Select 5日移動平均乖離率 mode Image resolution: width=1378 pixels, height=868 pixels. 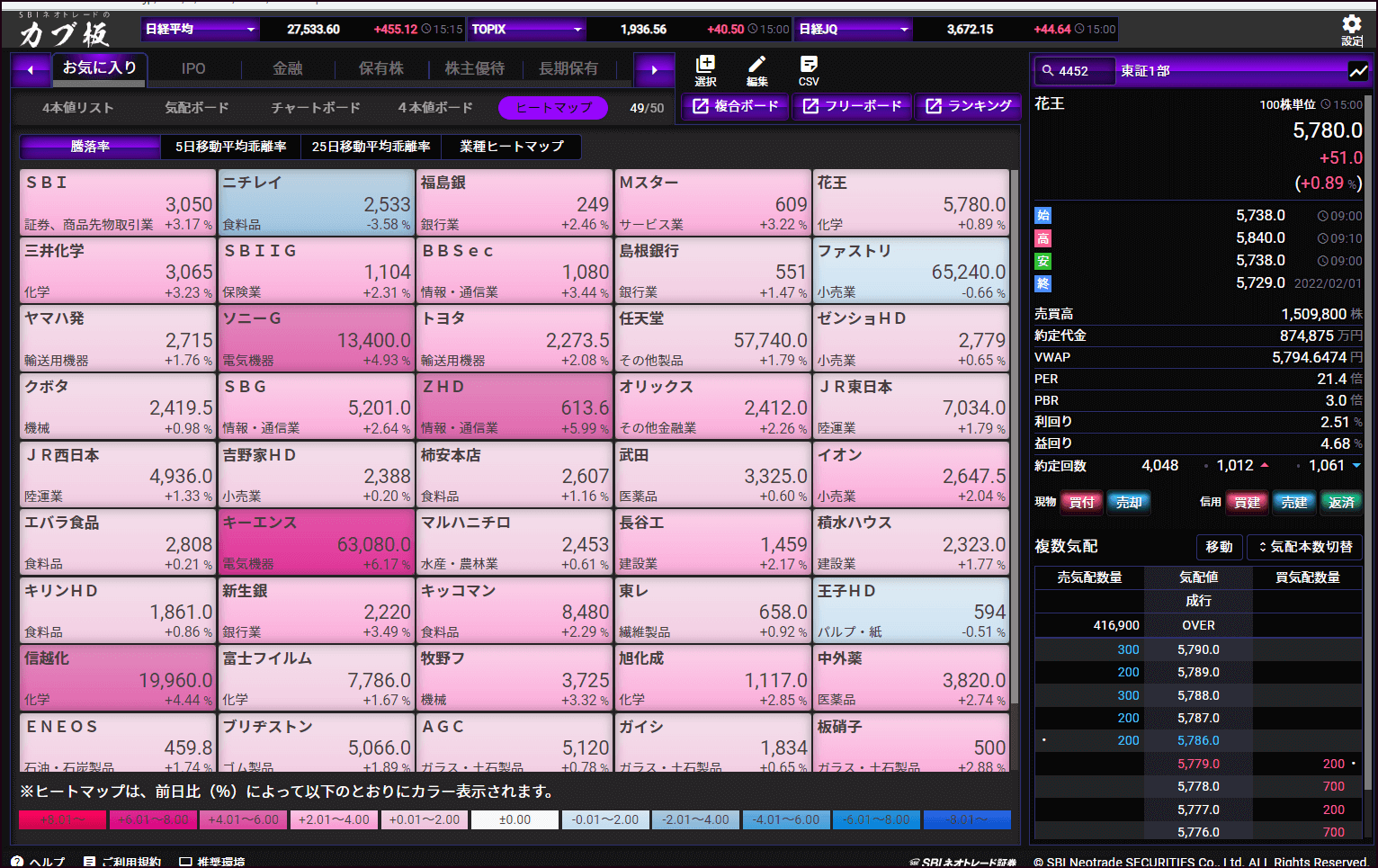231,146
